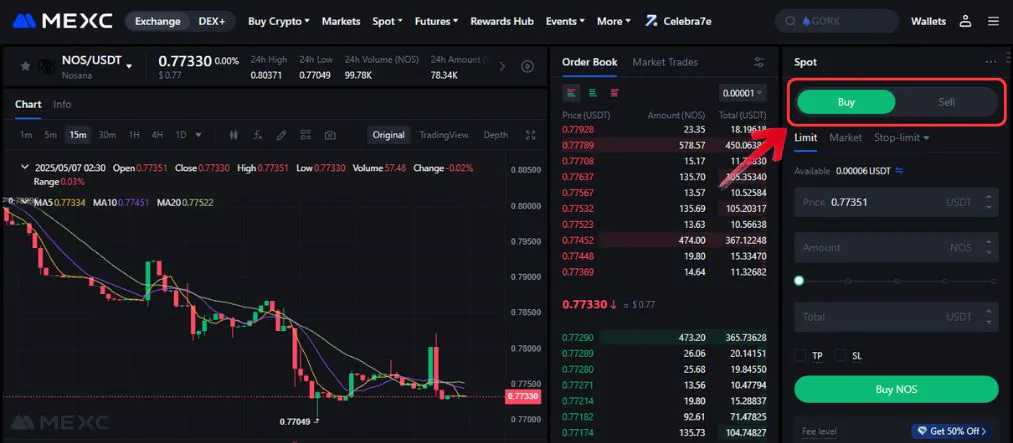Click the circular settings icon beside ticker stats
The width and height of the screenshot is (1013, 443).
point(527,67)
